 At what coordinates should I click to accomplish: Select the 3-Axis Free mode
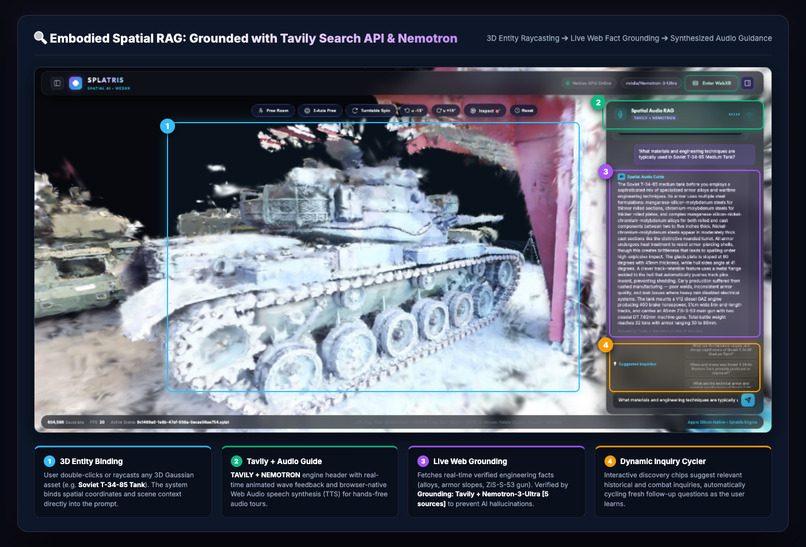[320, 111]
